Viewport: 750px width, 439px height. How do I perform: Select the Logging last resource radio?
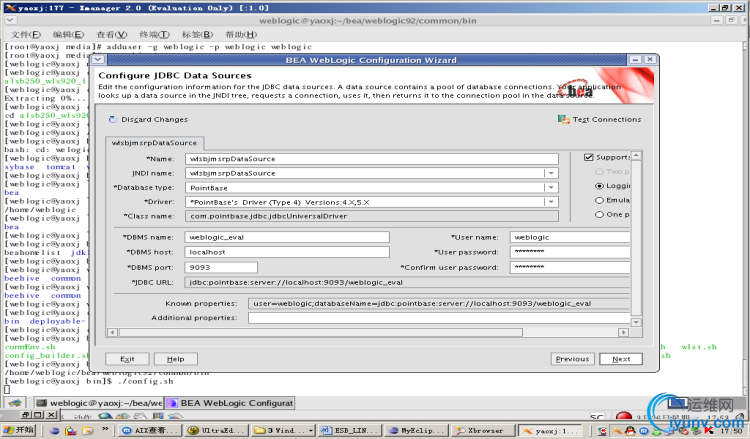click(x=599, y=186)
